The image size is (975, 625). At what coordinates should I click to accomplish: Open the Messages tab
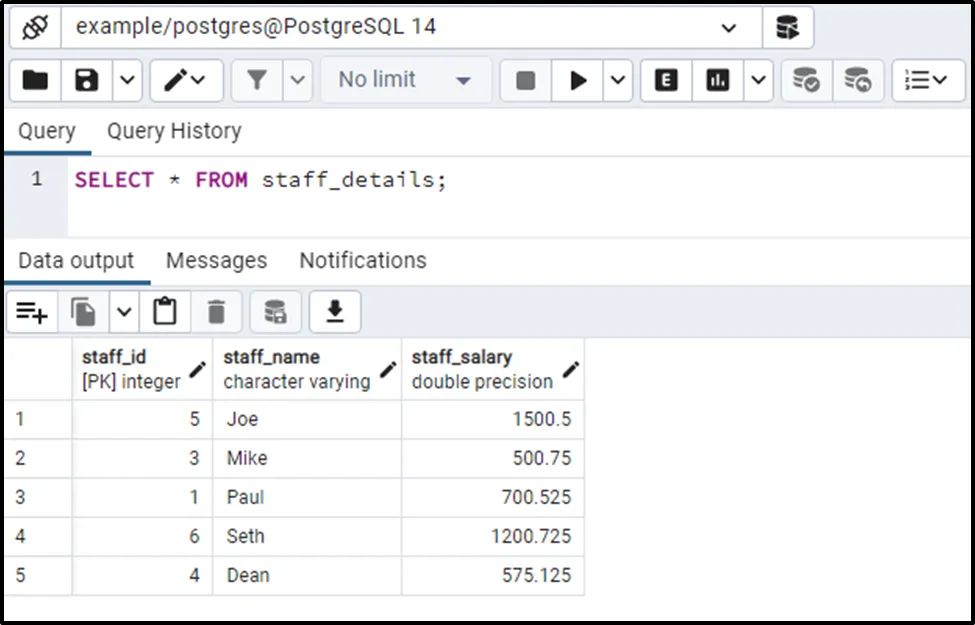point(216,261)
